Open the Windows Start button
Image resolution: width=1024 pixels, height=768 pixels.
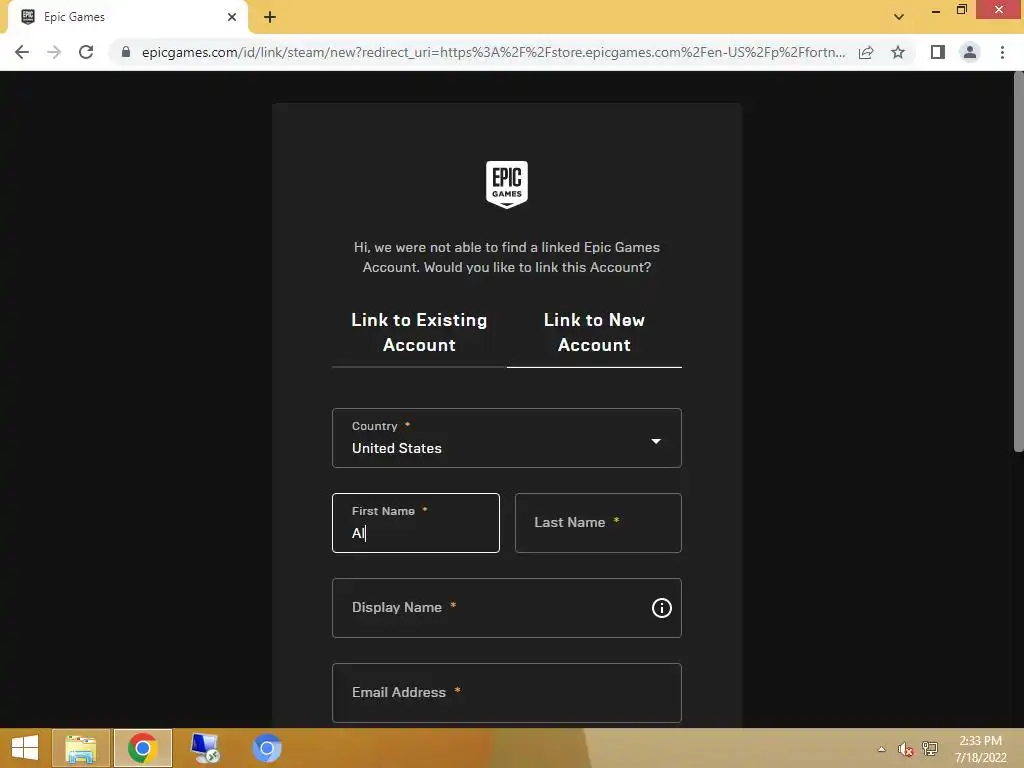25,748
